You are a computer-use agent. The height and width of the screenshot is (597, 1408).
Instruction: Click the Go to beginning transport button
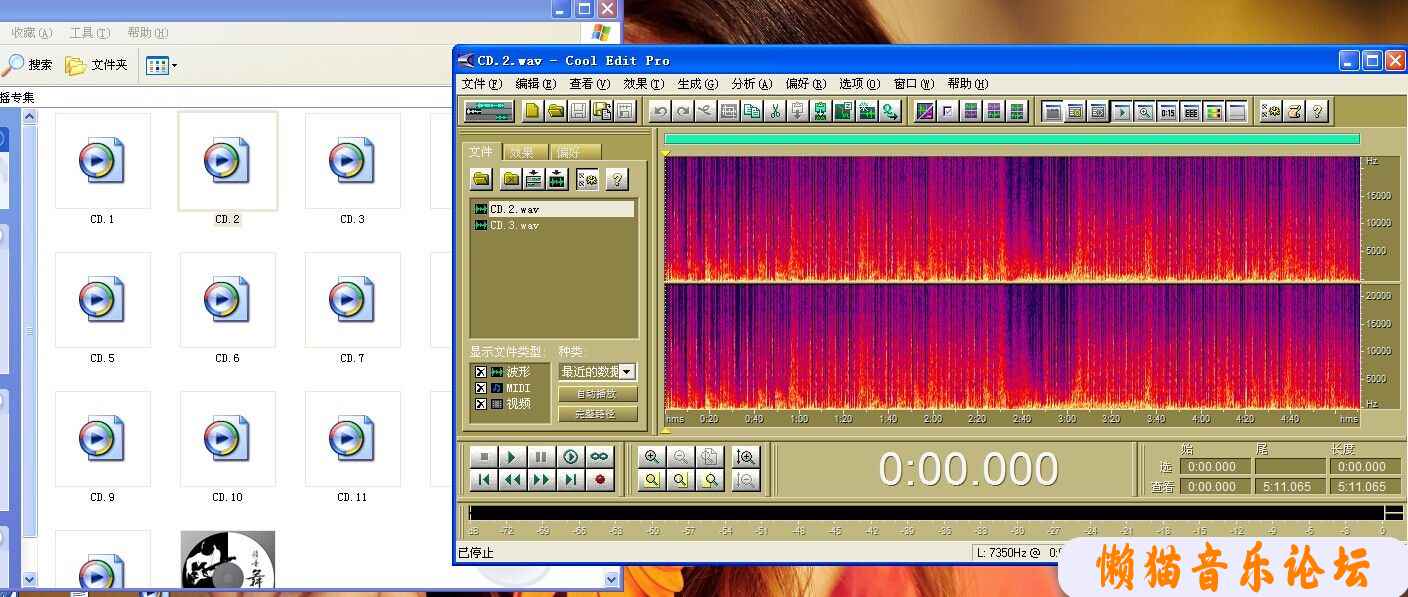point(484,480)
